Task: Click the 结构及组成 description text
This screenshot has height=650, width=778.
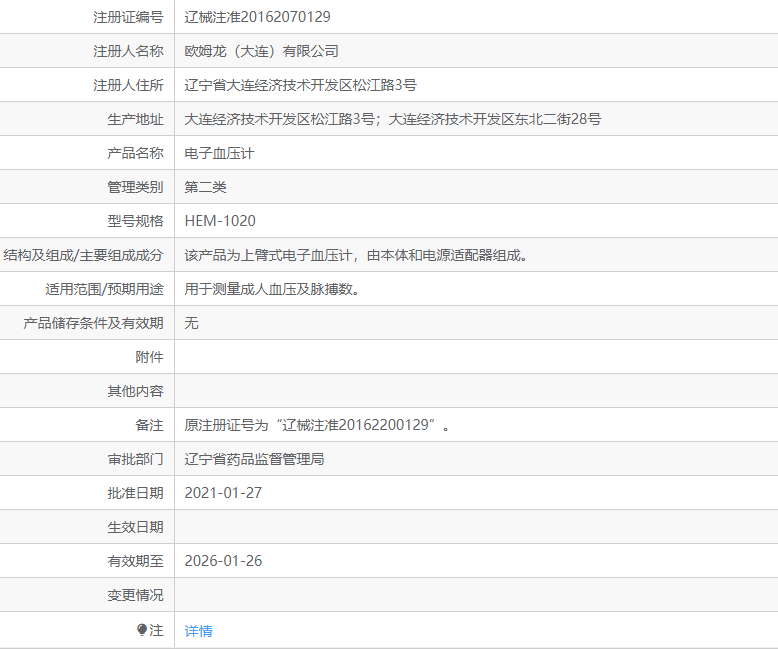Action: [x=356, y=255]
